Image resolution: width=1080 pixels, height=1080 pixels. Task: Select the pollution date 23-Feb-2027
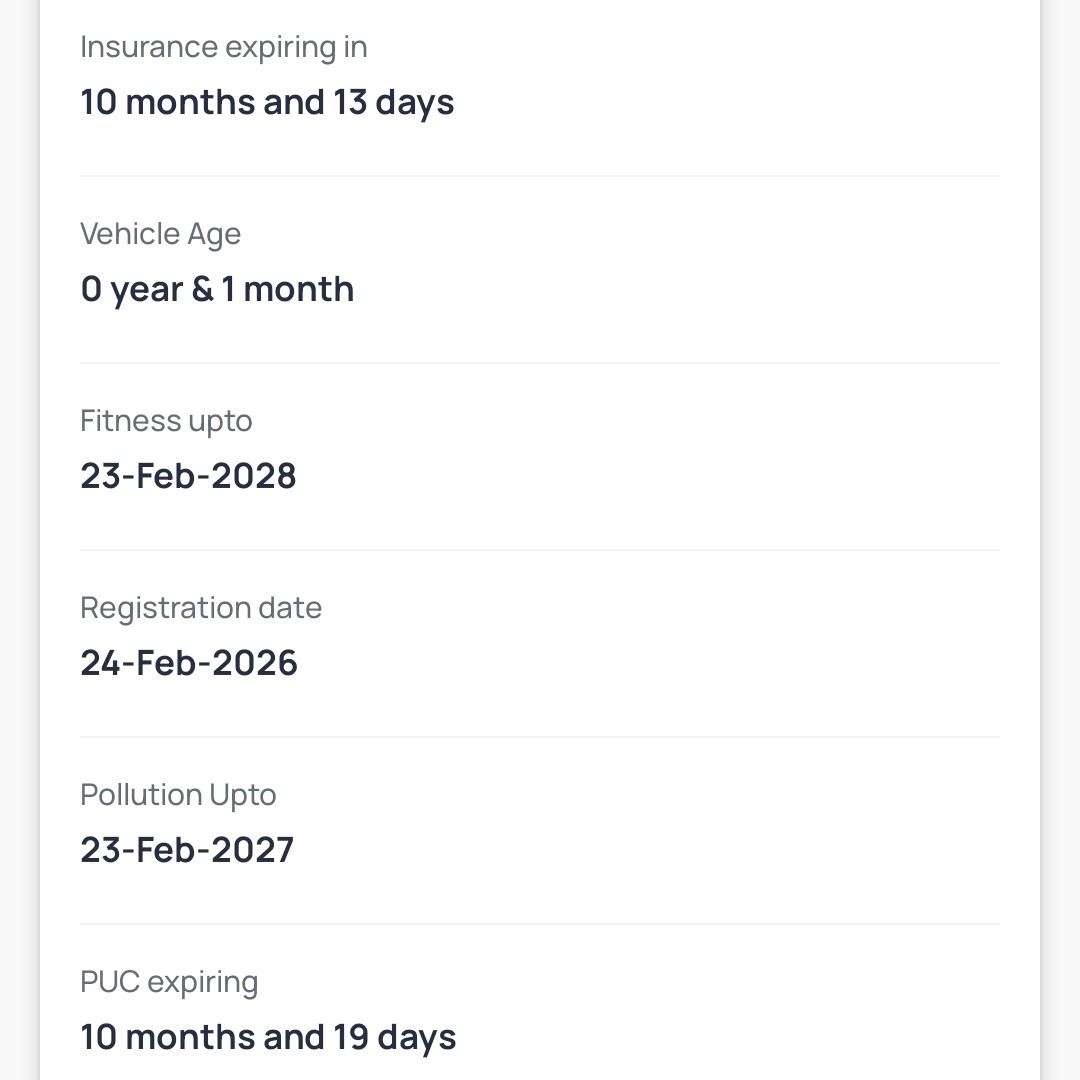187,850
